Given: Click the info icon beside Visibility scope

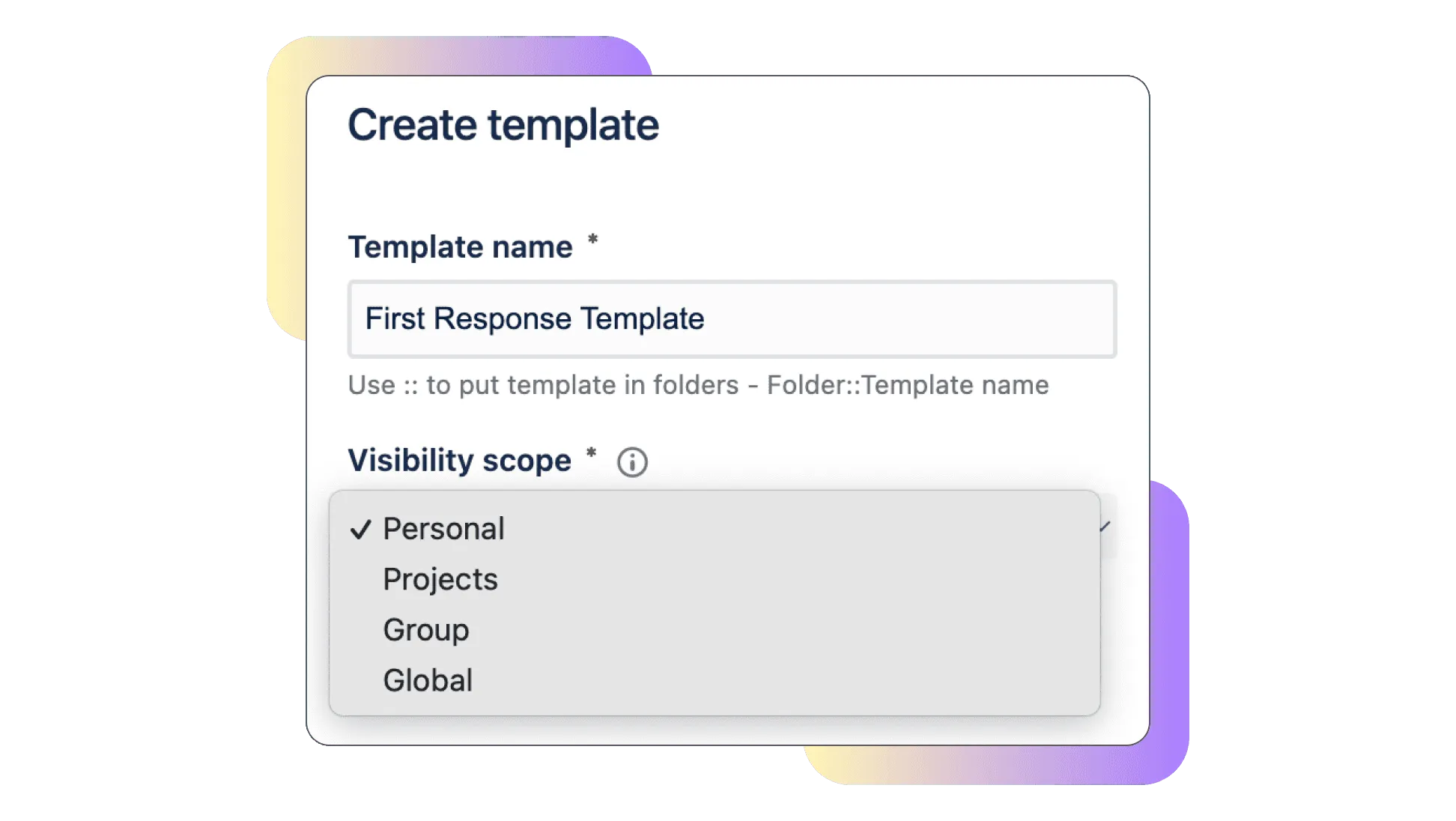Looking at the screenshot, I should tap(632, 462).
